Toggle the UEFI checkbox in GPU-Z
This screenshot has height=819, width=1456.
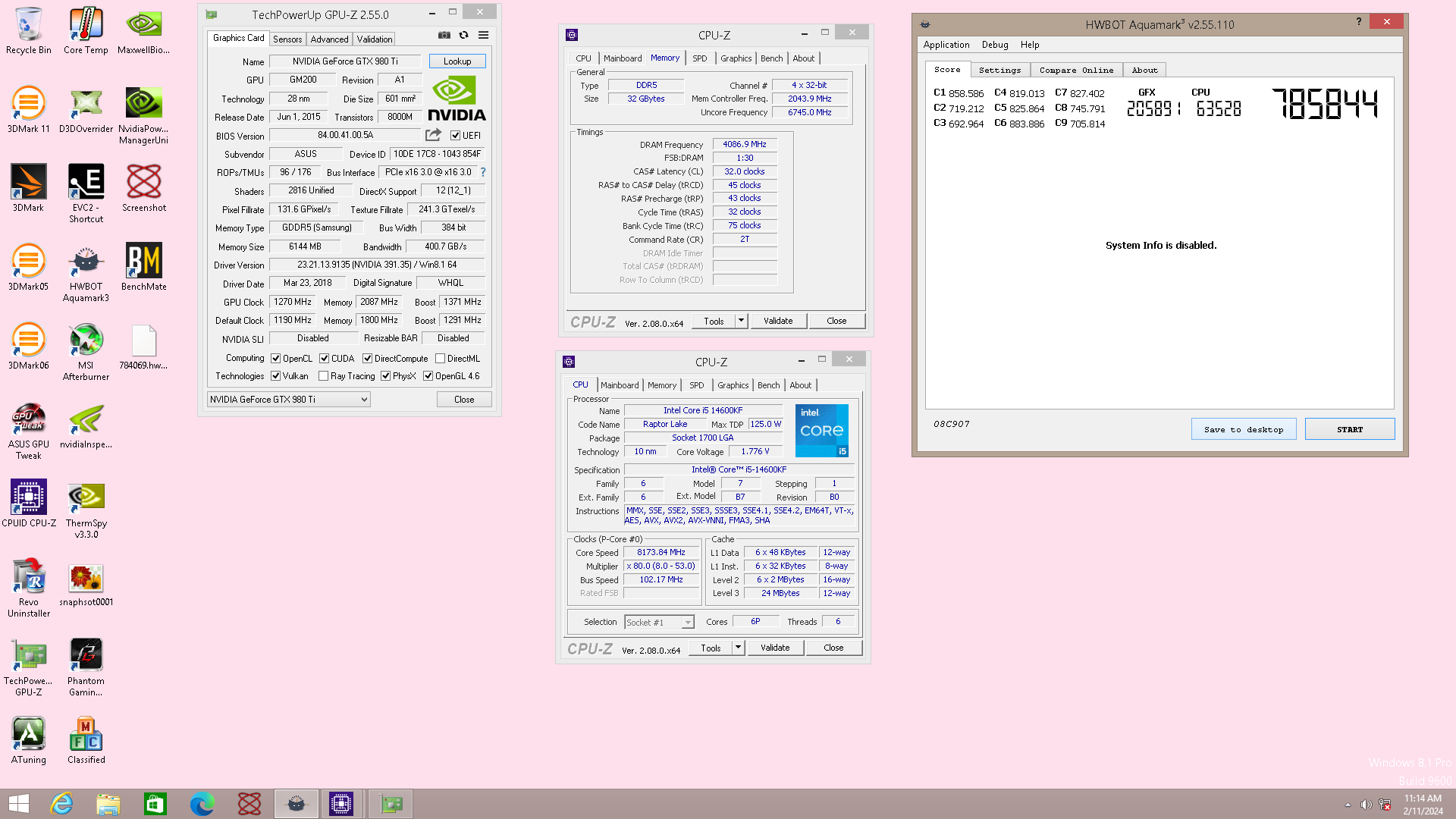455,136
